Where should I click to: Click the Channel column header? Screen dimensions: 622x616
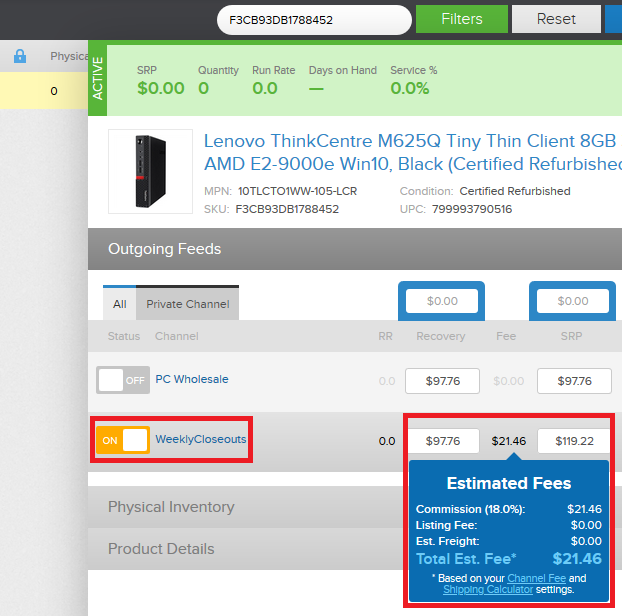(177, 336)
